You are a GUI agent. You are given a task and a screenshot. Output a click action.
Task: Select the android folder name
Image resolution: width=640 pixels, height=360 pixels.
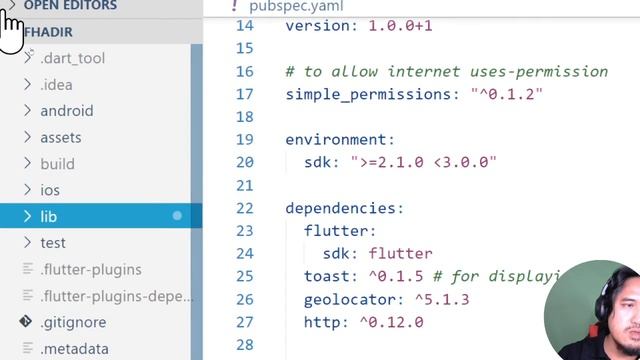67,111
